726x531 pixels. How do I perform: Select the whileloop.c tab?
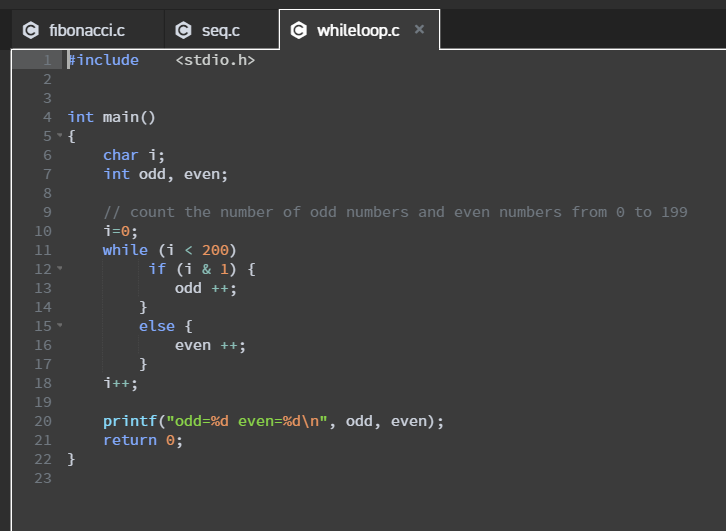358,31
